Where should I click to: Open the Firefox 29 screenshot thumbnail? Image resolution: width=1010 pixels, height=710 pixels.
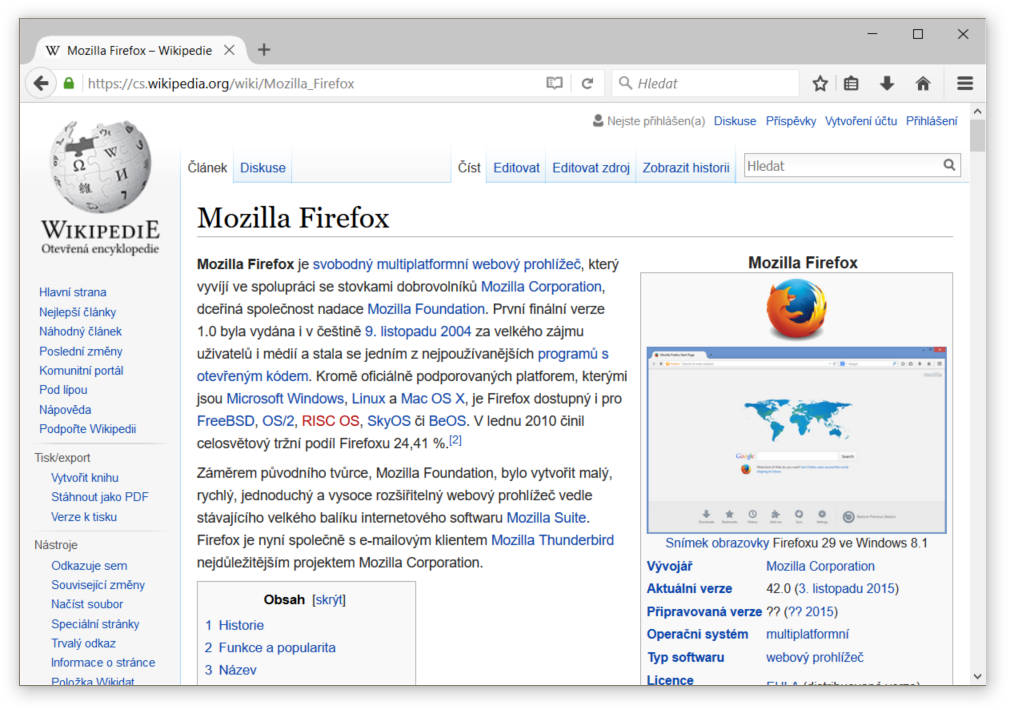pyautogui.click(x=796, y=440)
